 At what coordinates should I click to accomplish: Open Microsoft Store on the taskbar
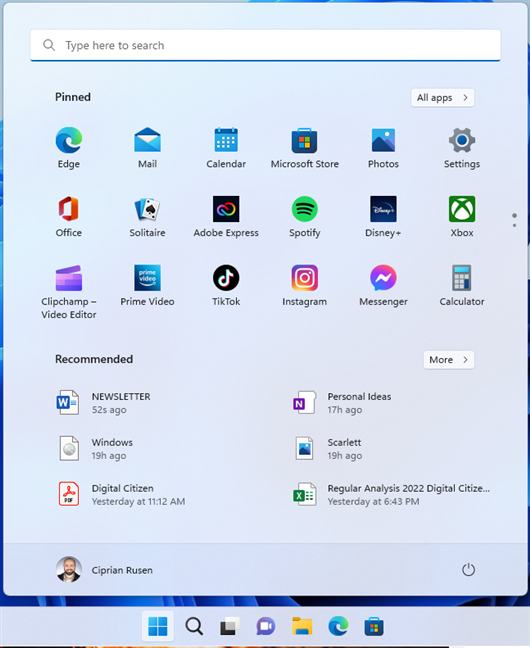click(x=374, y=627)
